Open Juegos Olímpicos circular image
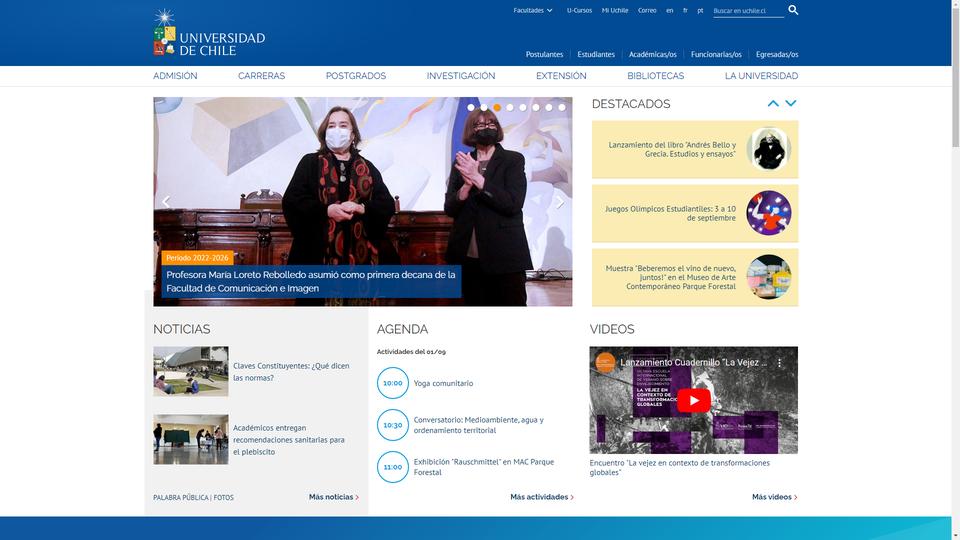 [768, 213]
